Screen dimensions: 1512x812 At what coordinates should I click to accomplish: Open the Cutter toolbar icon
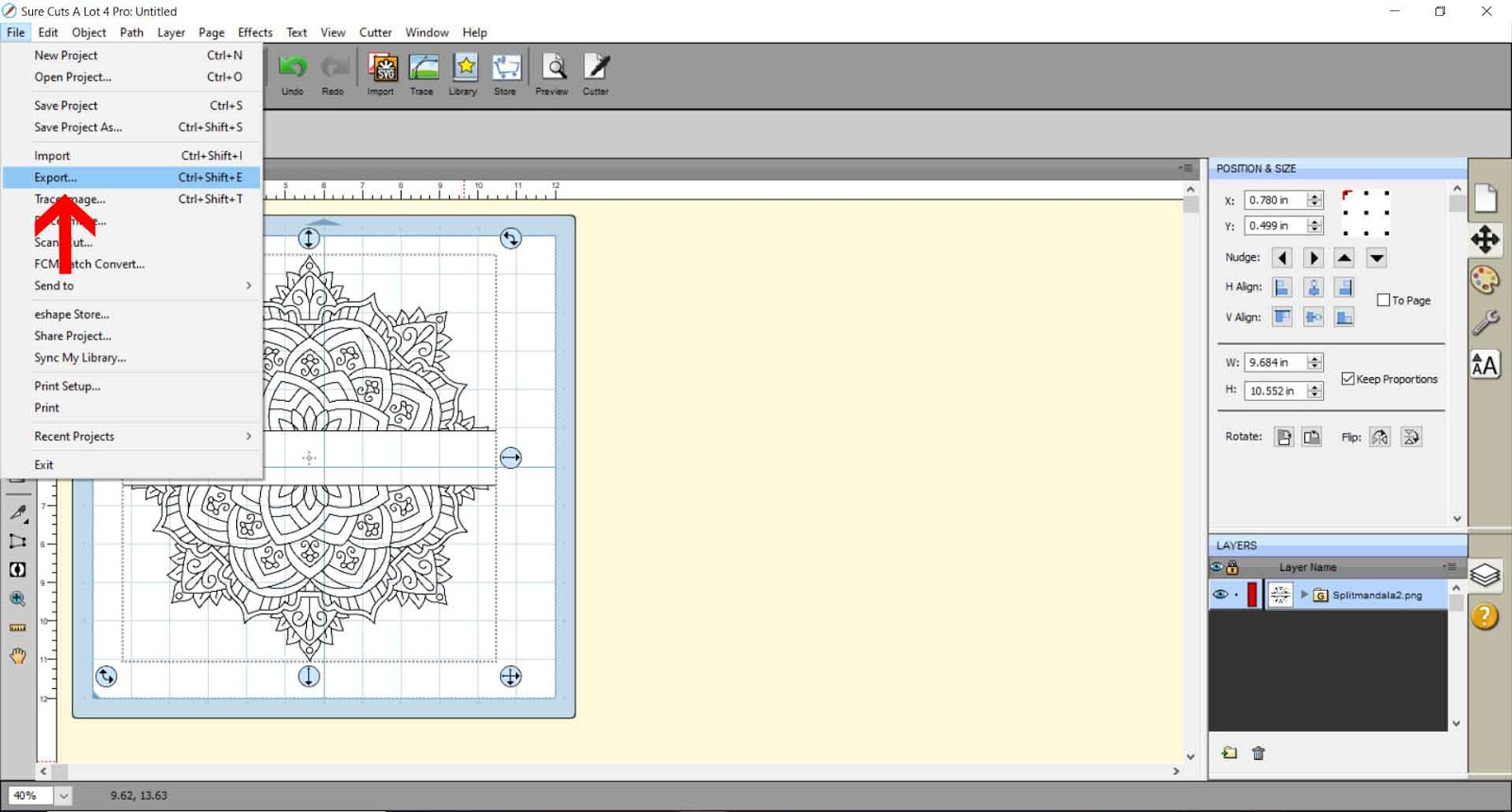tap(596, 68)
